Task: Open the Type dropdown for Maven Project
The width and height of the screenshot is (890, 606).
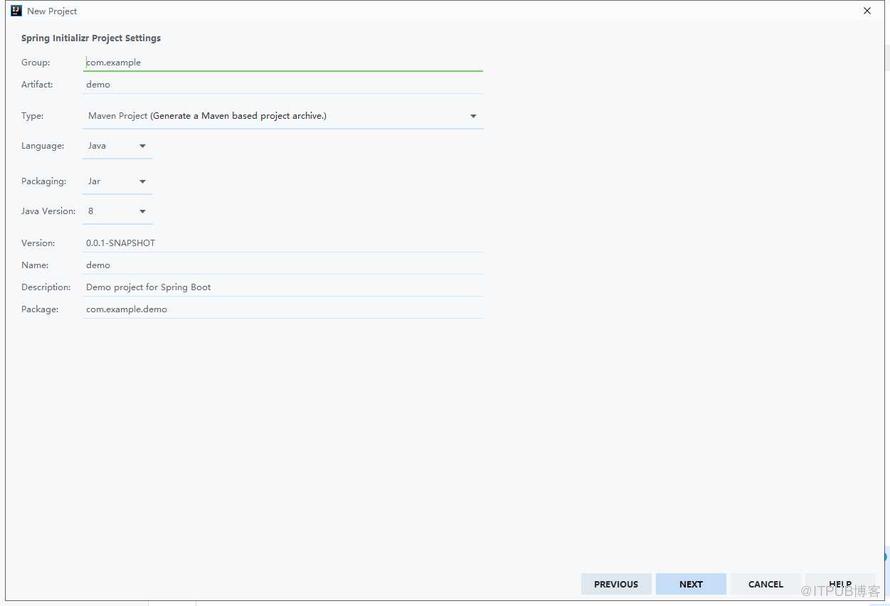Action: [x=283, y=116]
